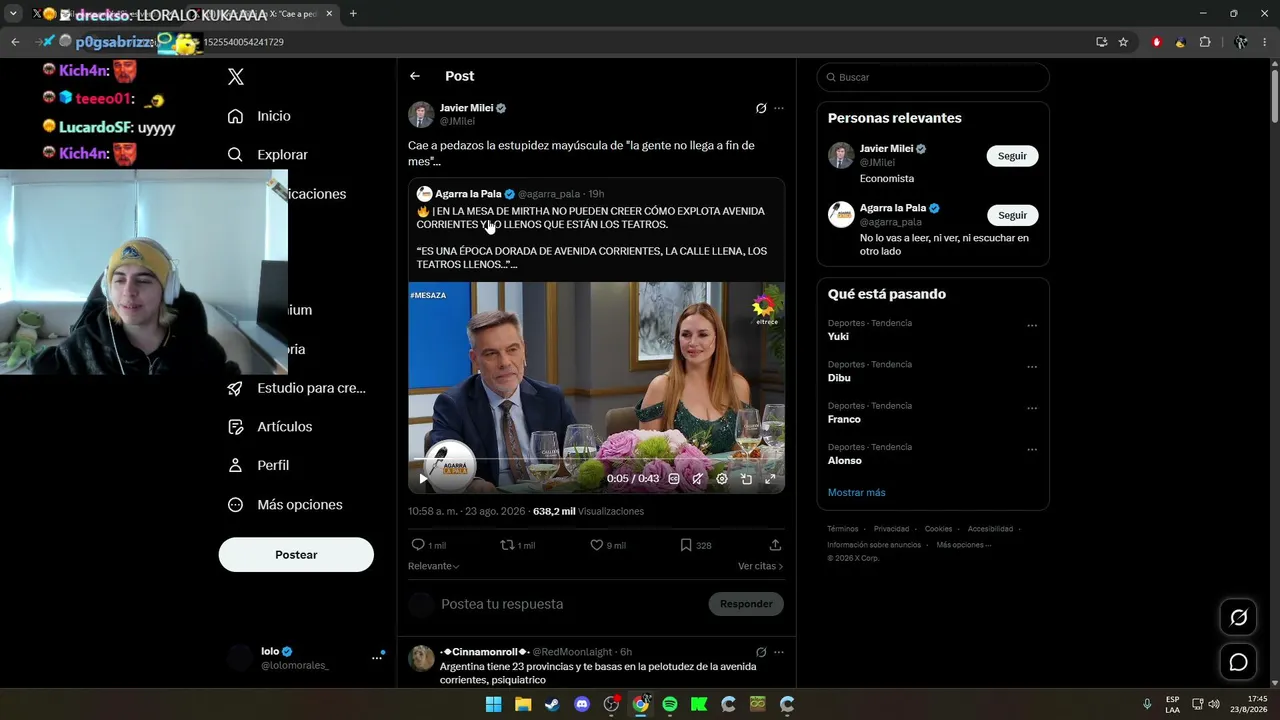Go back using the Post back arrow
This screenshot has width=1280, height=720.
(x=415, y=76)
